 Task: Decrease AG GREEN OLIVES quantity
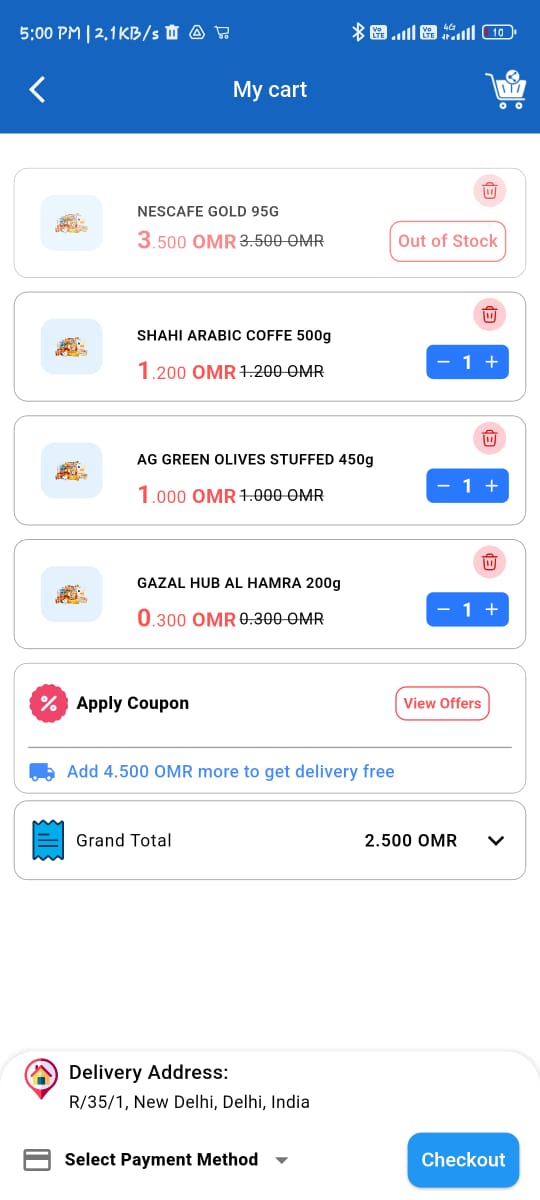(444, 486)
